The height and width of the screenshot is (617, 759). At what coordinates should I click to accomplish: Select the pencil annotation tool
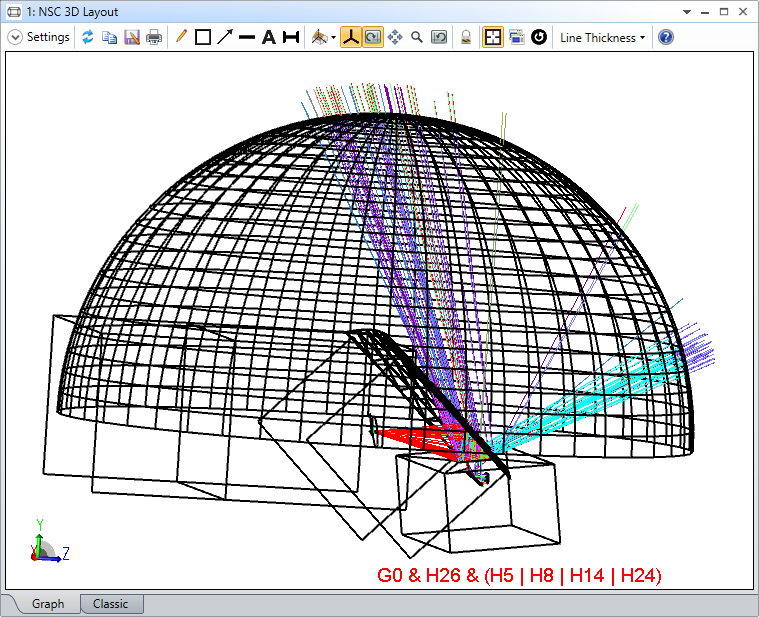[x=181, y=36]
